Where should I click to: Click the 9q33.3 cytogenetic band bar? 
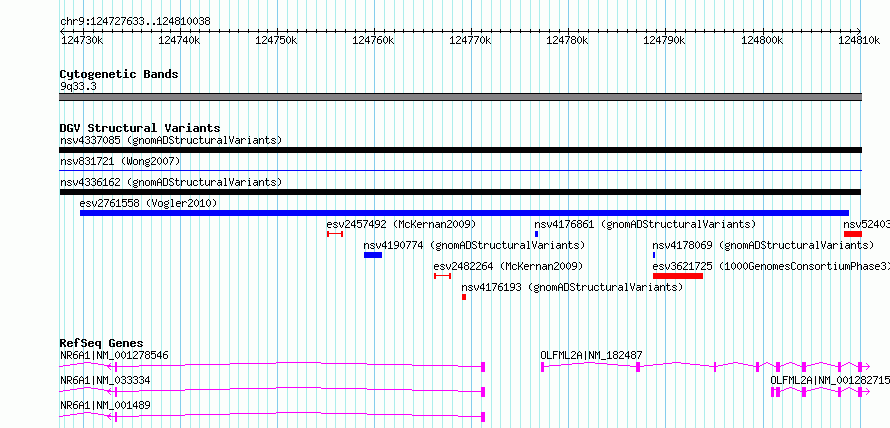click(x=460, y=97)
